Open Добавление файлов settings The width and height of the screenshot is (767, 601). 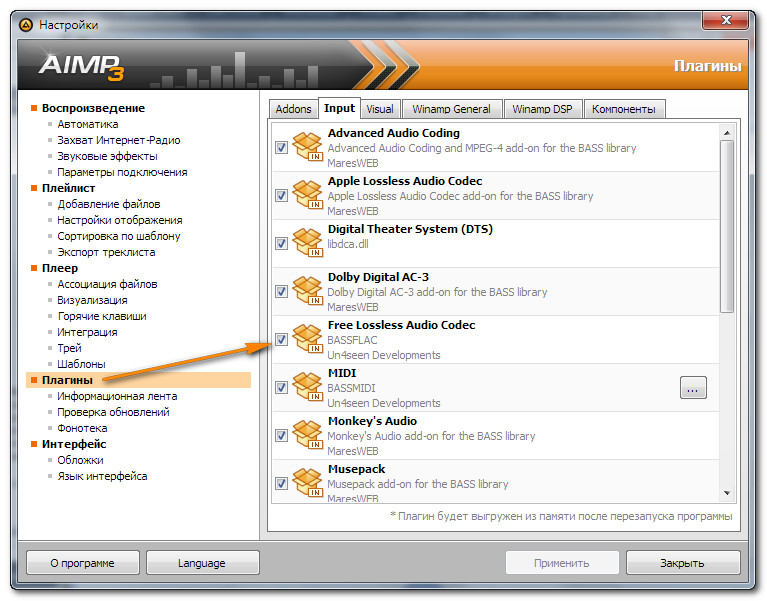click(109, 204)
